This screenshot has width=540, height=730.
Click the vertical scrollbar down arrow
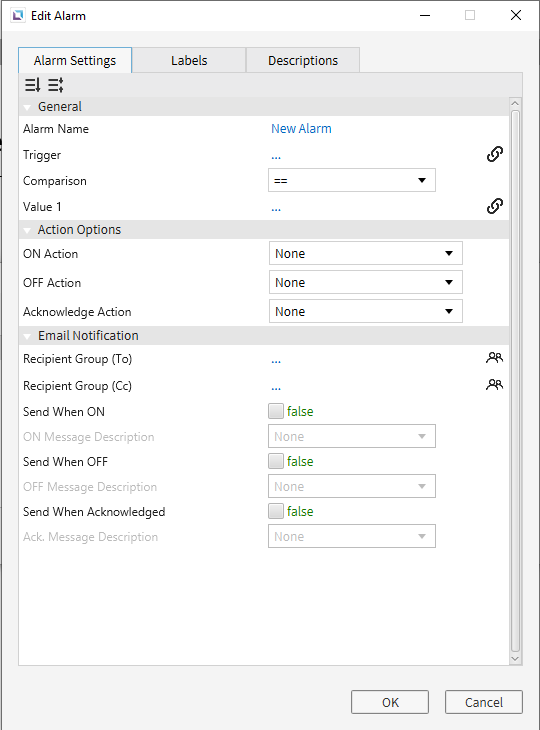tap(515, 659)
